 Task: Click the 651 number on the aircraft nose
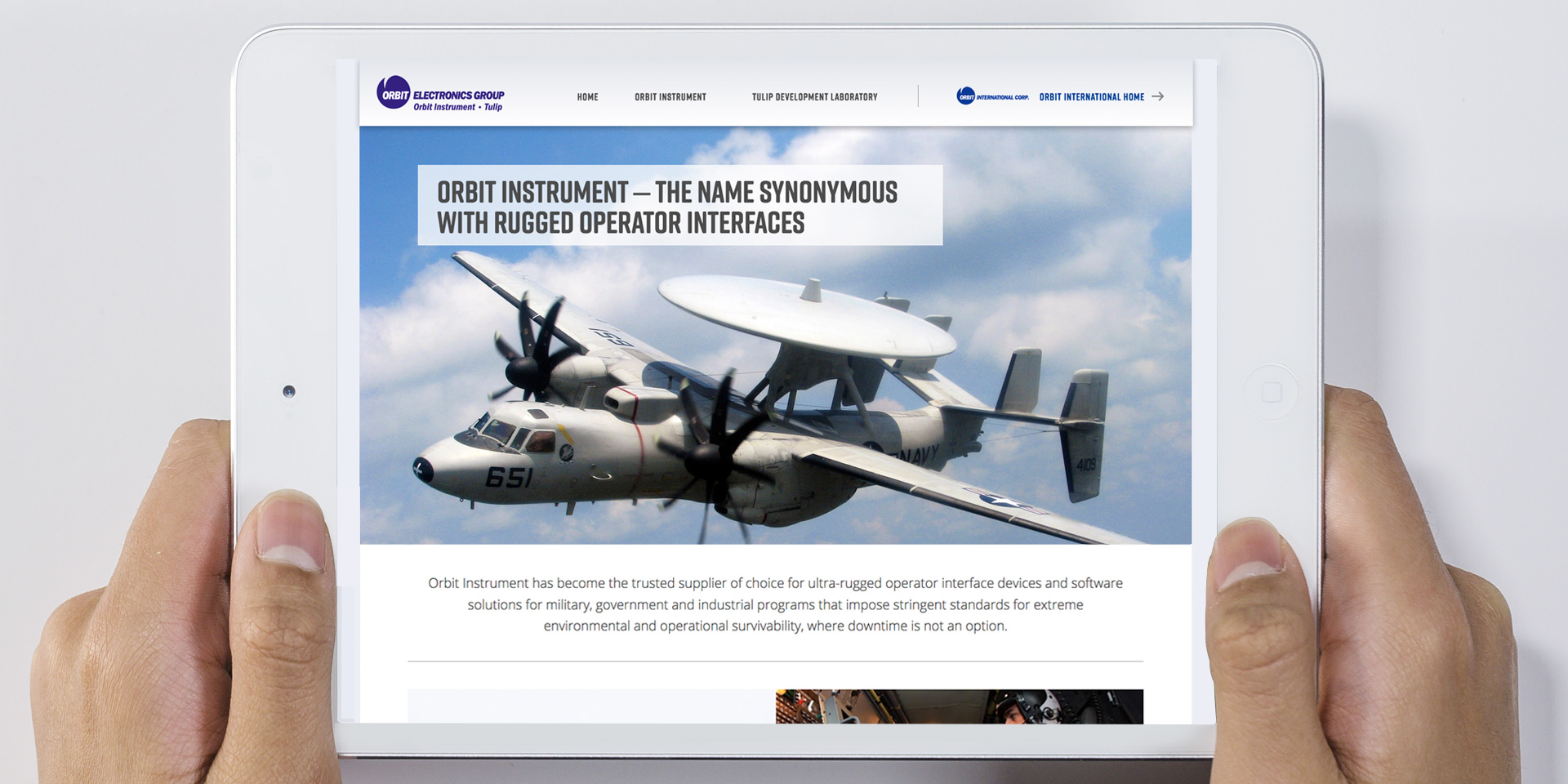(x=509, y=477)
